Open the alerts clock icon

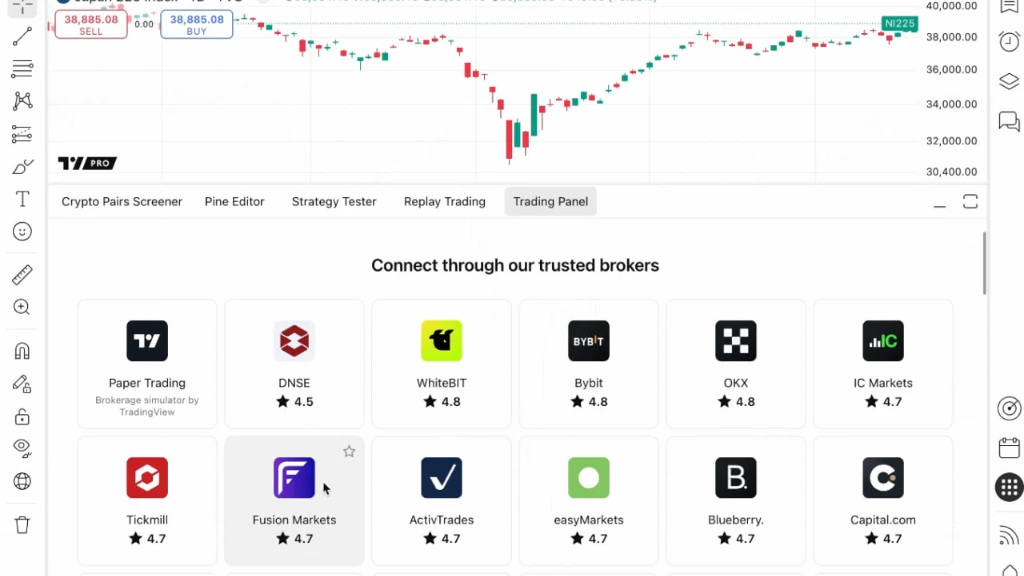click(1009, 42)
